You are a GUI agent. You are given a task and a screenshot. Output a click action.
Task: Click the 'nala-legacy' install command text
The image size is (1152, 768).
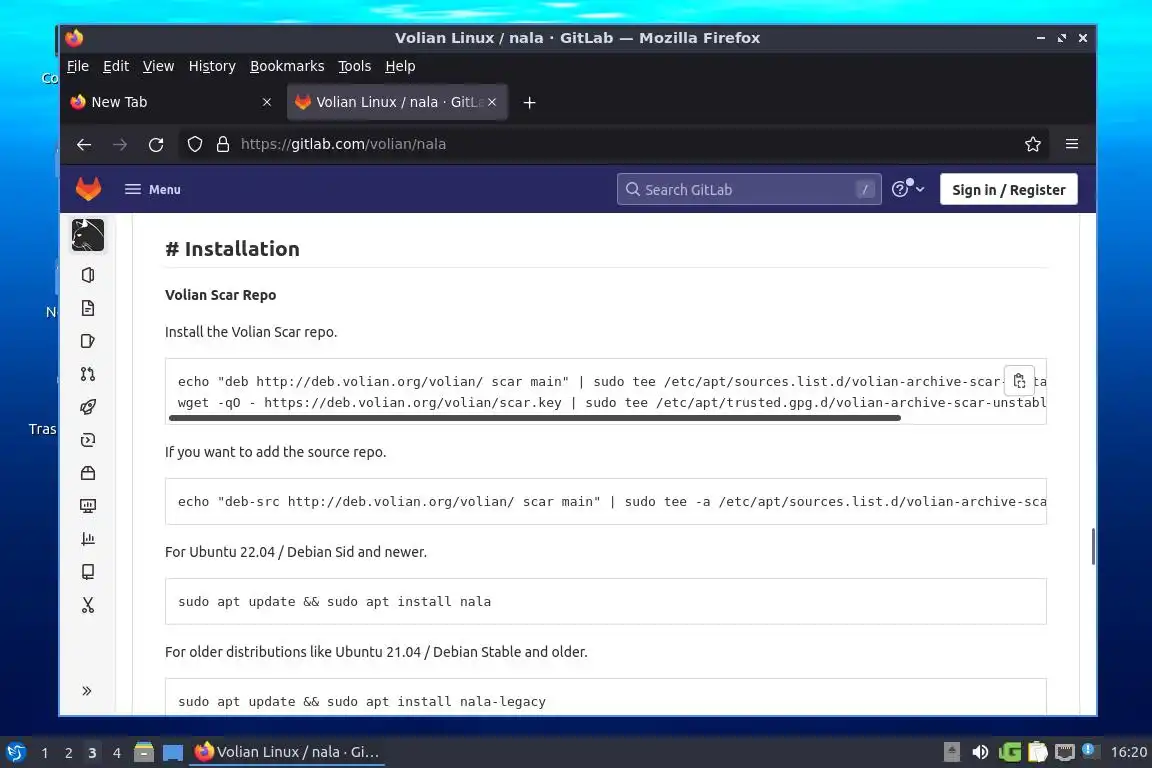(x=361, y=701)
